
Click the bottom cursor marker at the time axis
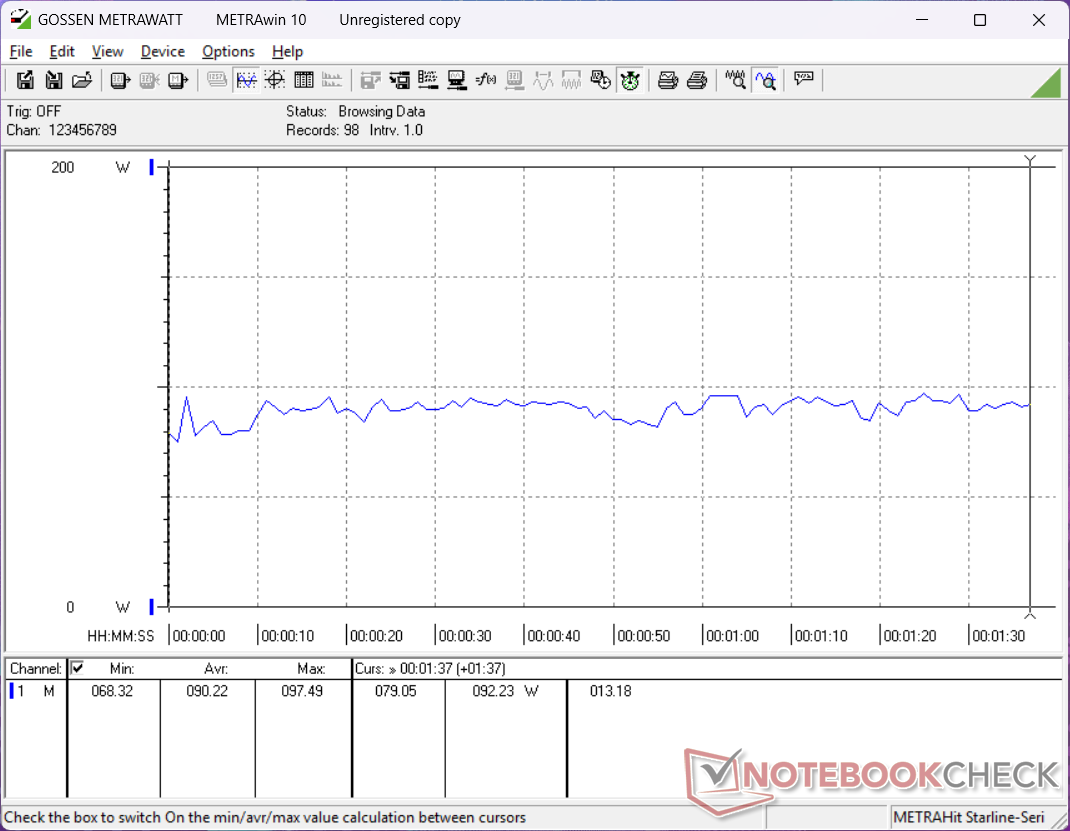tap(1030, 615)
